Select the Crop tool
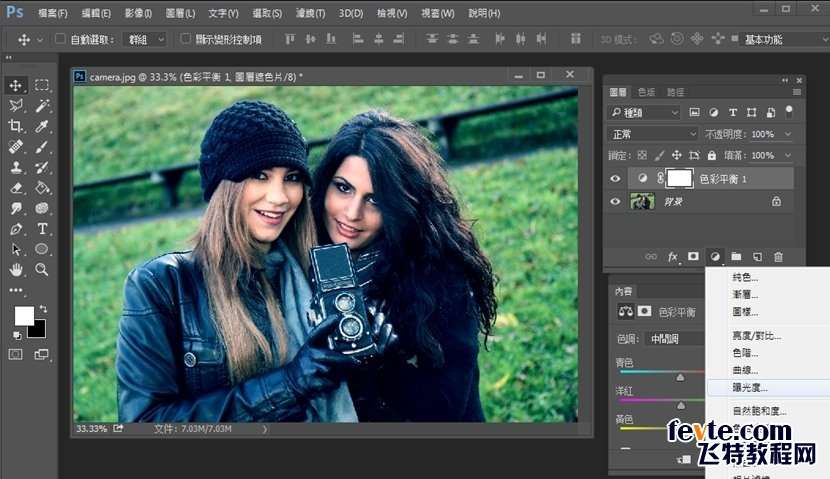830x479 pixels. click(x=16, y=126)
